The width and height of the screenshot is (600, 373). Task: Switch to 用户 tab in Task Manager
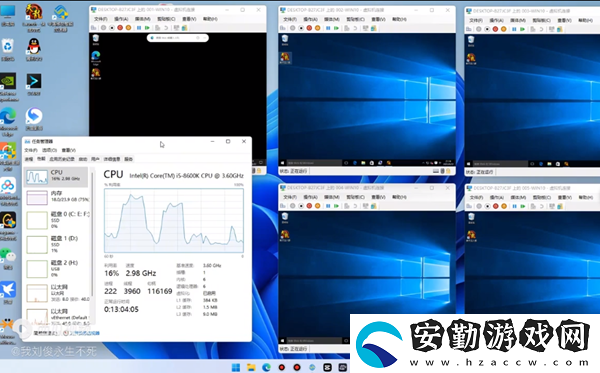coord(95,159)
